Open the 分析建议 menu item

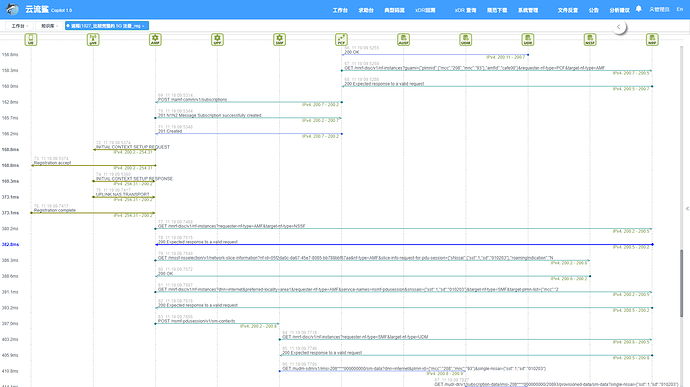620,10
